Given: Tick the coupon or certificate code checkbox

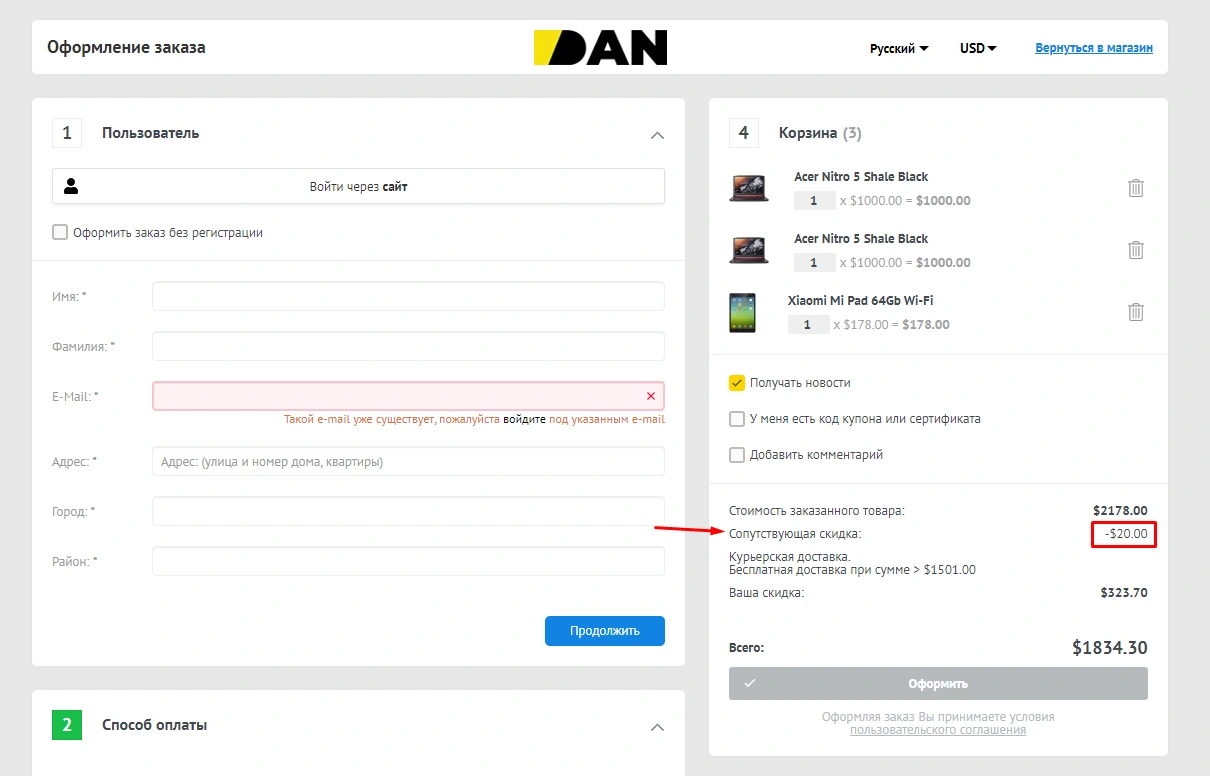Looking at the screenshot, I should (x=737, y=419).
